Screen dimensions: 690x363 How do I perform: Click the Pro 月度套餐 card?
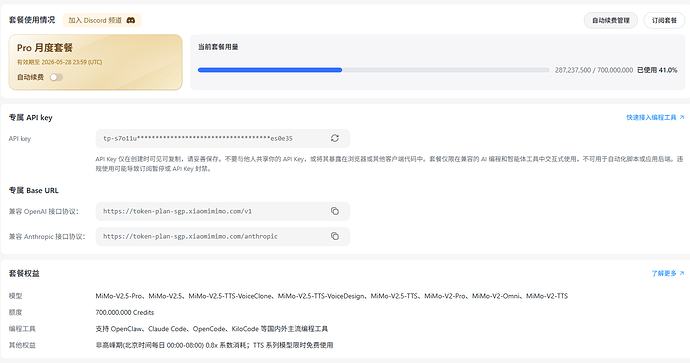pyautogui.click(x=95, y=62)
